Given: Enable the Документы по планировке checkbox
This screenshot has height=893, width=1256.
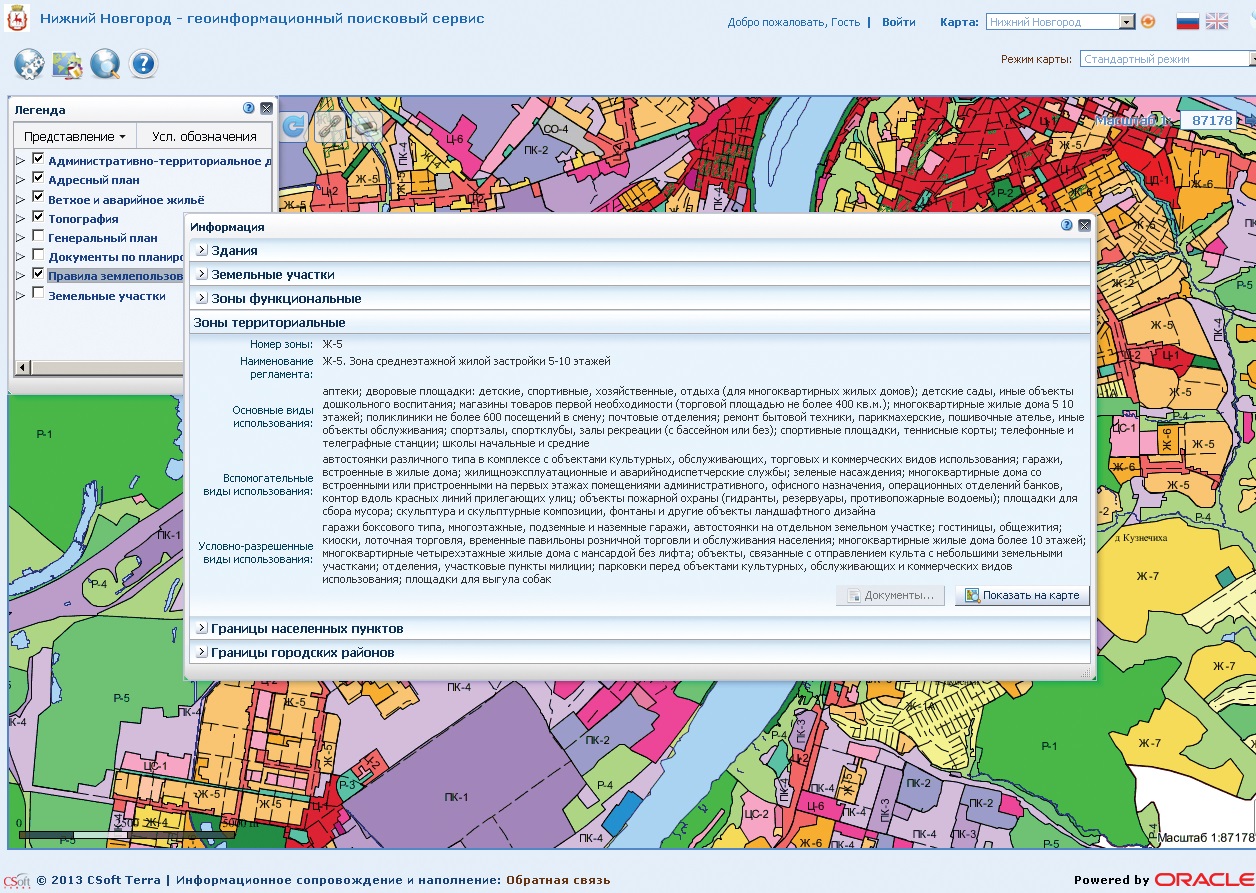Looking at the screenshot, I should click(38, 256).
